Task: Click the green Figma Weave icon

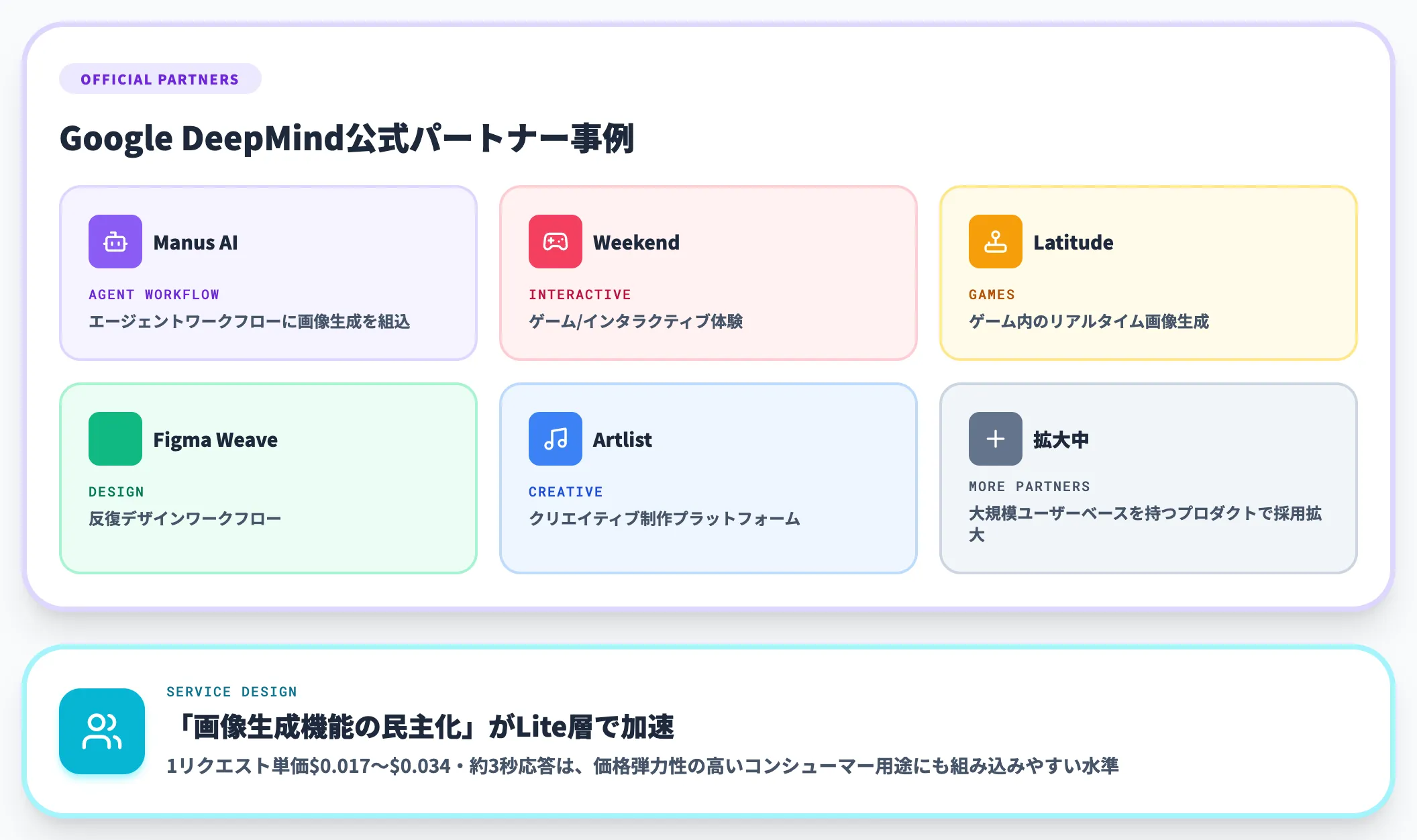Action: (x=115, y=439)
